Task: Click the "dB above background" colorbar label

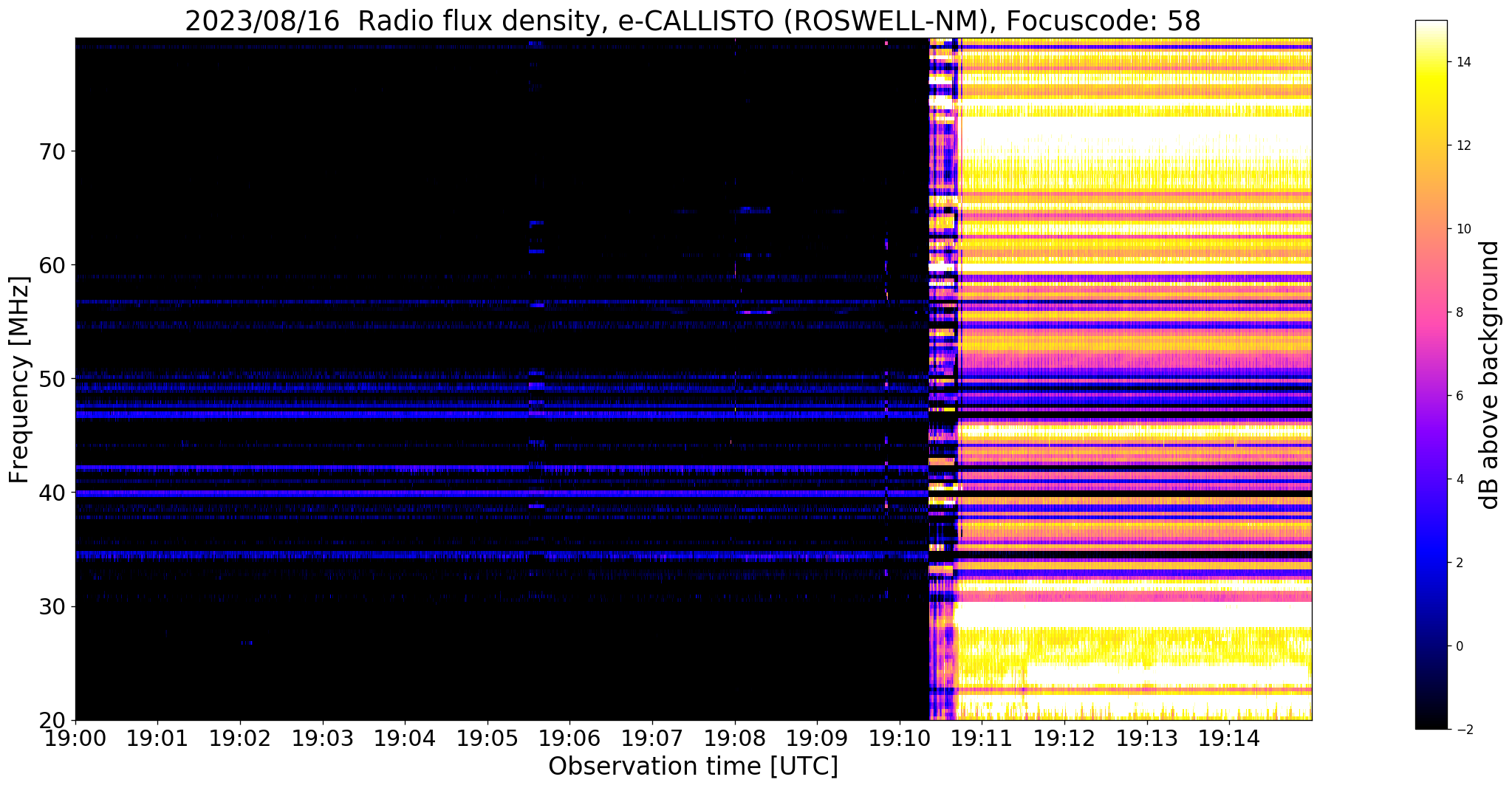Action: [x=1490, y=375]
